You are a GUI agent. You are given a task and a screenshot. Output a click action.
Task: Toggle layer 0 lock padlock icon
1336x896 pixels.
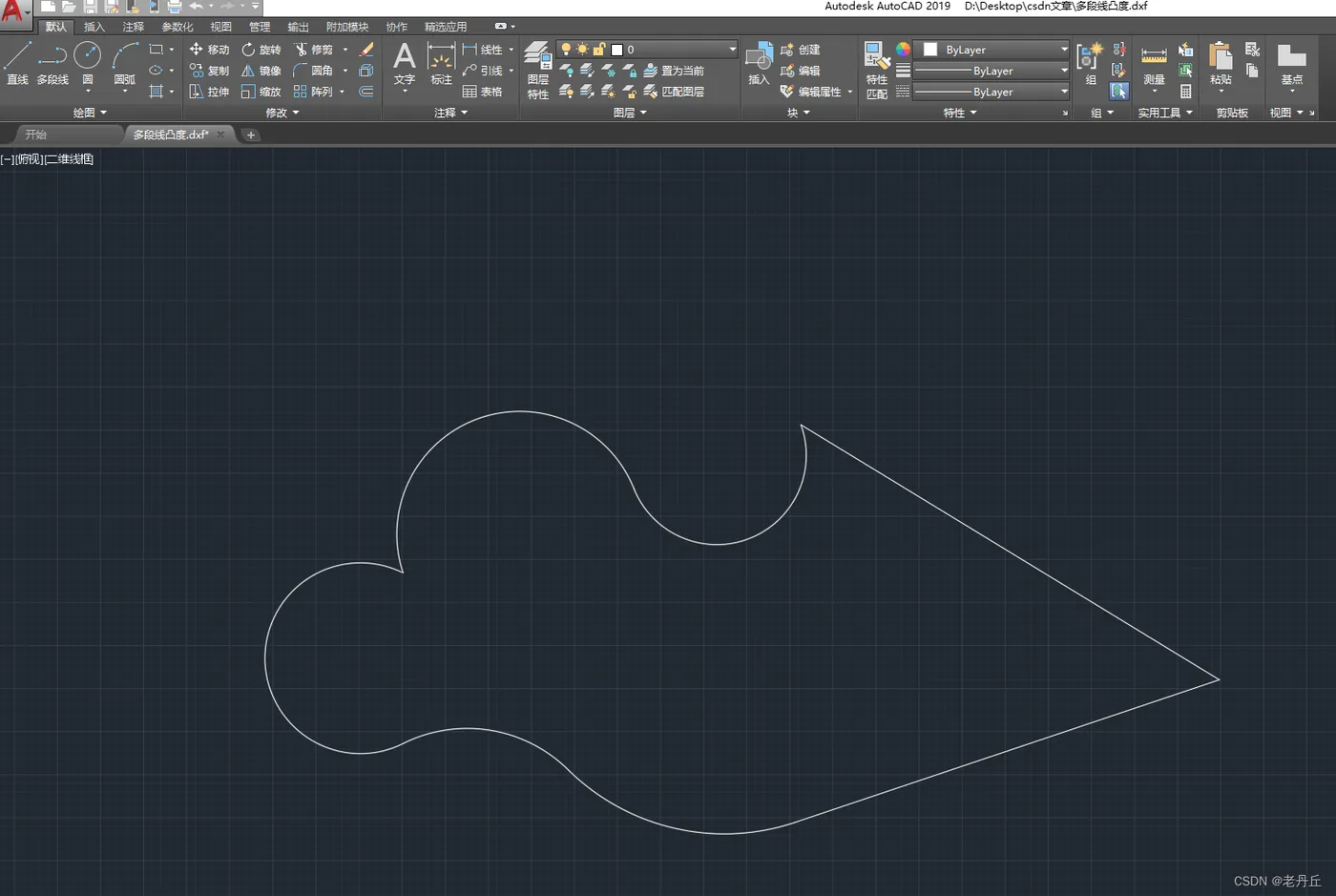(599, 49)
